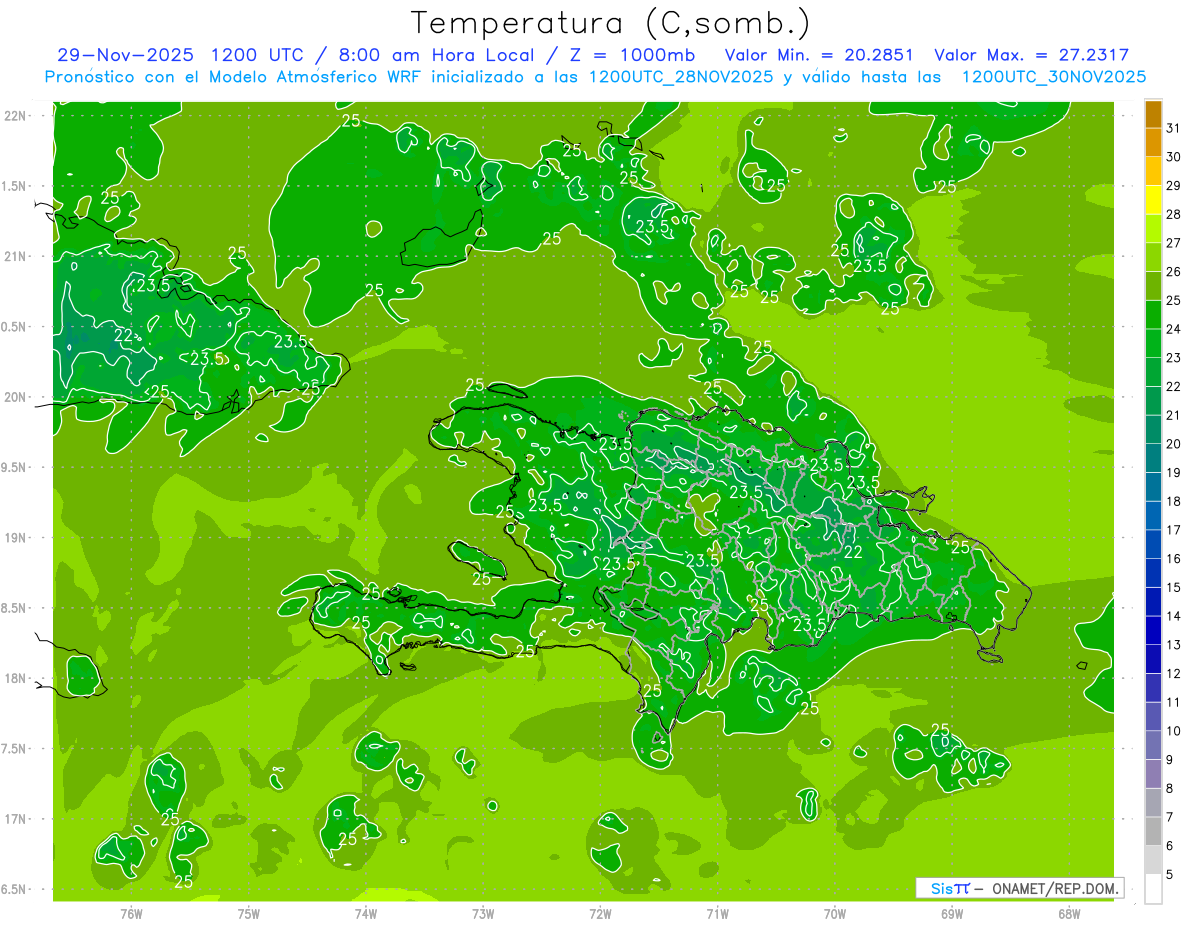Click the "76W" longitude axis label
This screenshot has width=1200, height=927.
(x=131, y=914)
